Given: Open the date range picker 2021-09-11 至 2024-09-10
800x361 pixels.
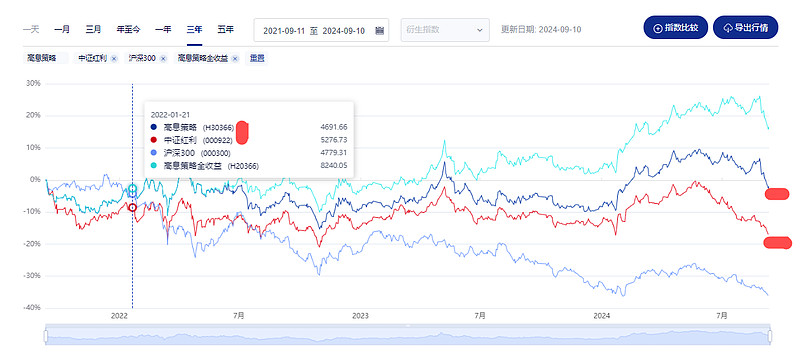Looking at the screenshot, I should (321, 31).
